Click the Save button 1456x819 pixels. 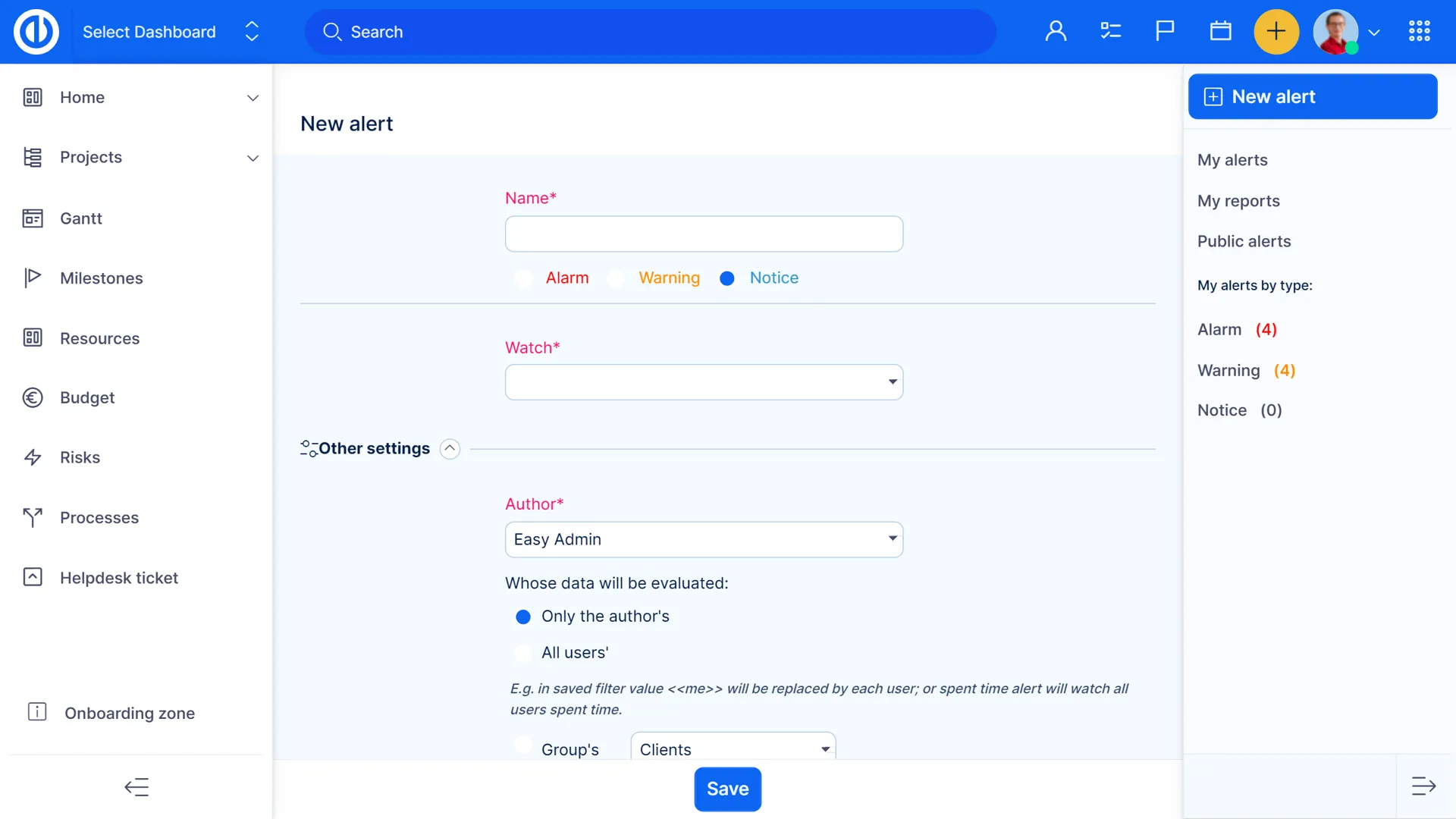[x=727, y=789]
